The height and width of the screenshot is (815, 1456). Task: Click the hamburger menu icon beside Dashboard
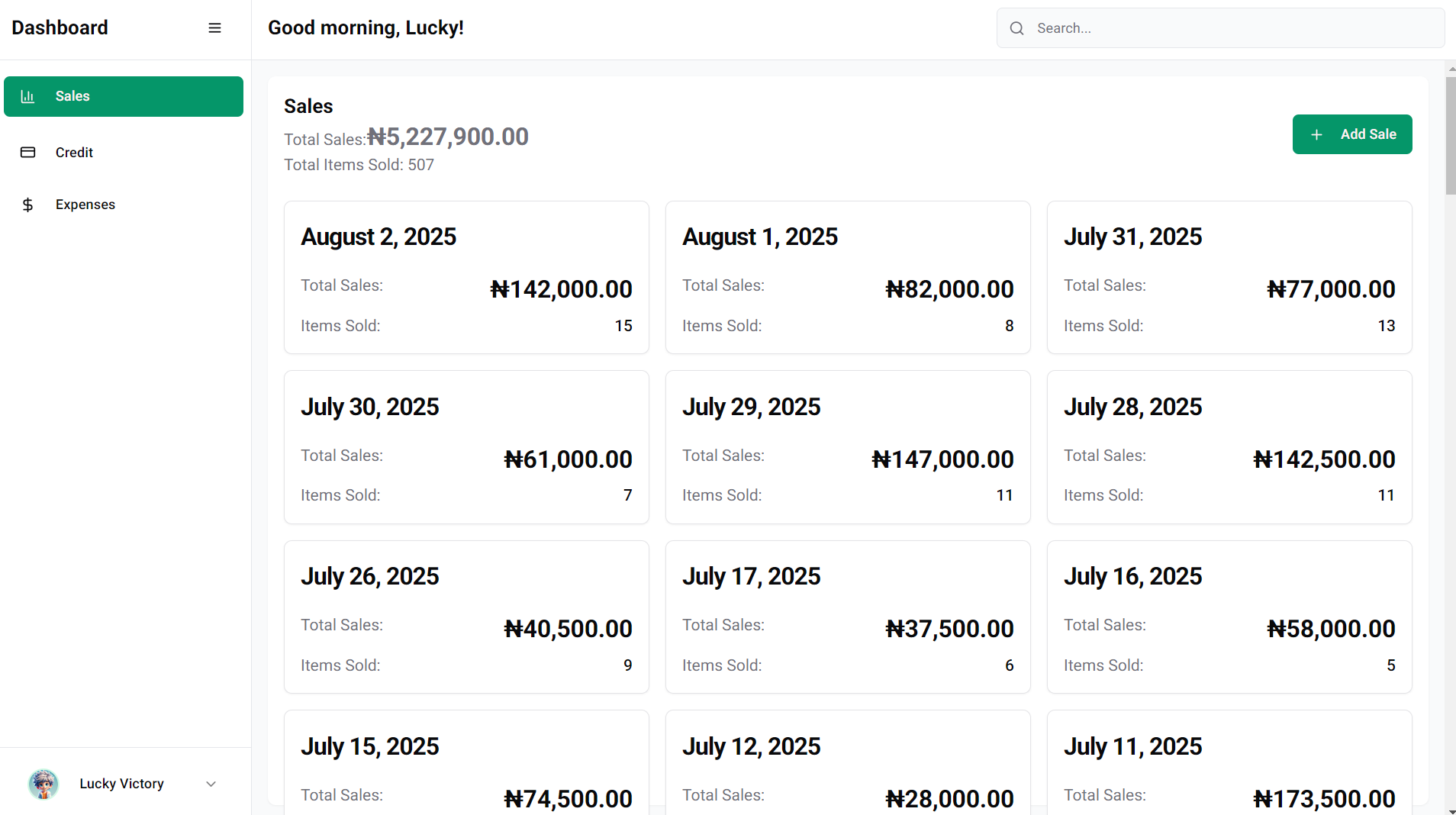(x=214, y=28)
